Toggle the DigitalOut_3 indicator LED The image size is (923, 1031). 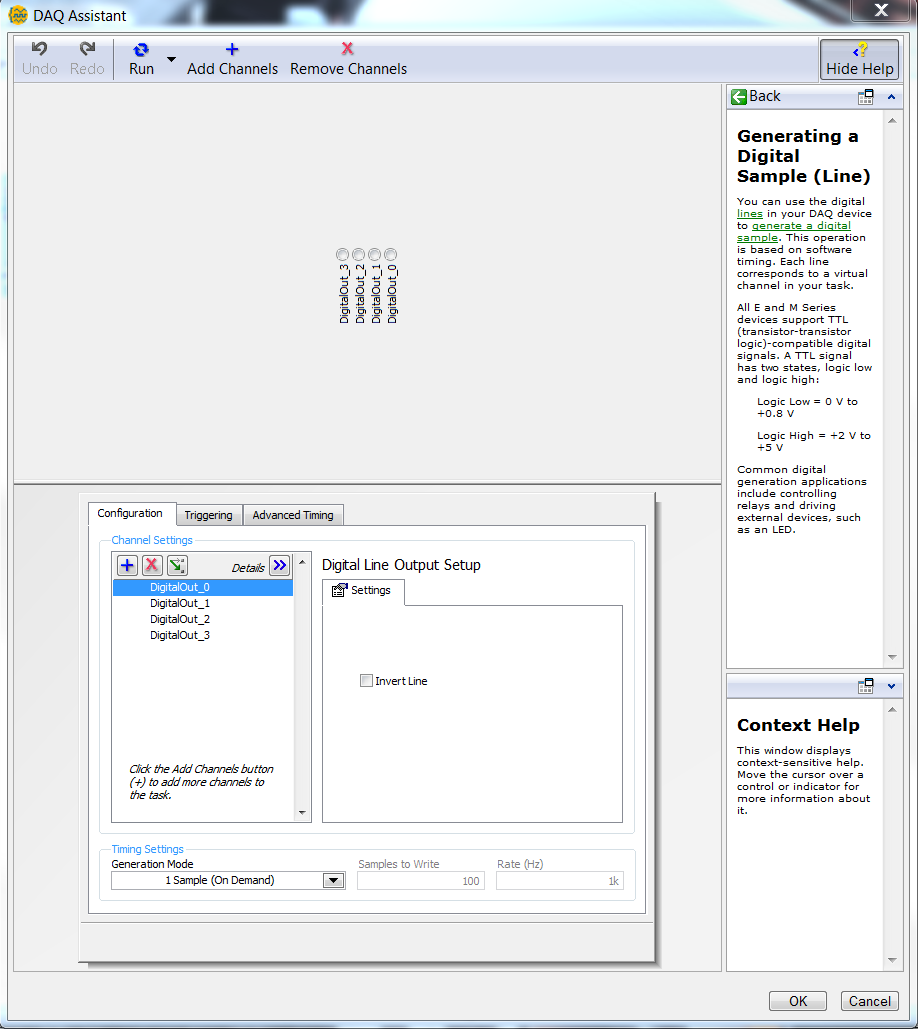[x=343, y=254]
